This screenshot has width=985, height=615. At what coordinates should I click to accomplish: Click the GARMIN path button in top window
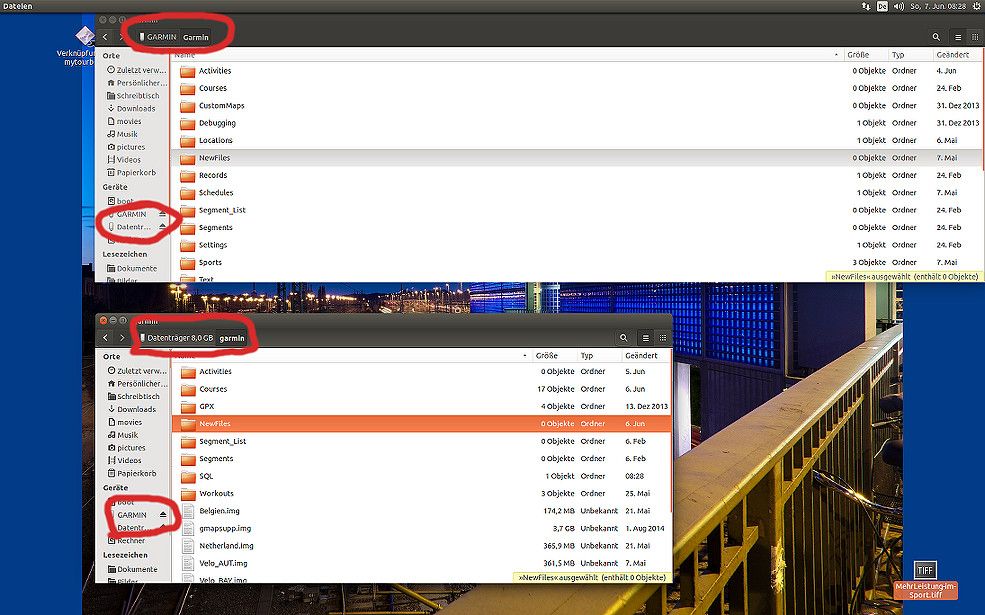158,37
